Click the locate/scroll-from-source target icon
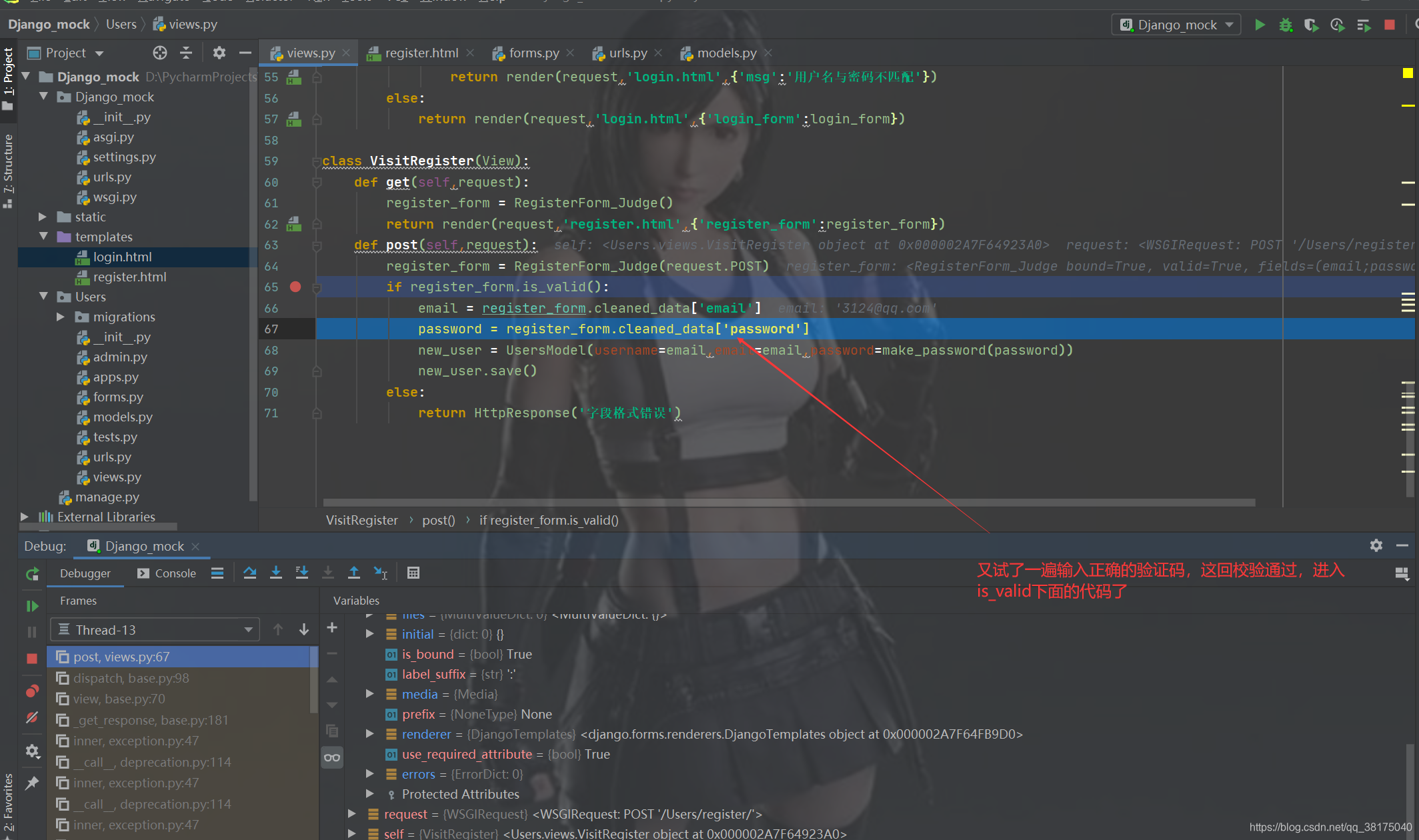The height and width of the screenshot is (840, 1419). click(160, 53)
